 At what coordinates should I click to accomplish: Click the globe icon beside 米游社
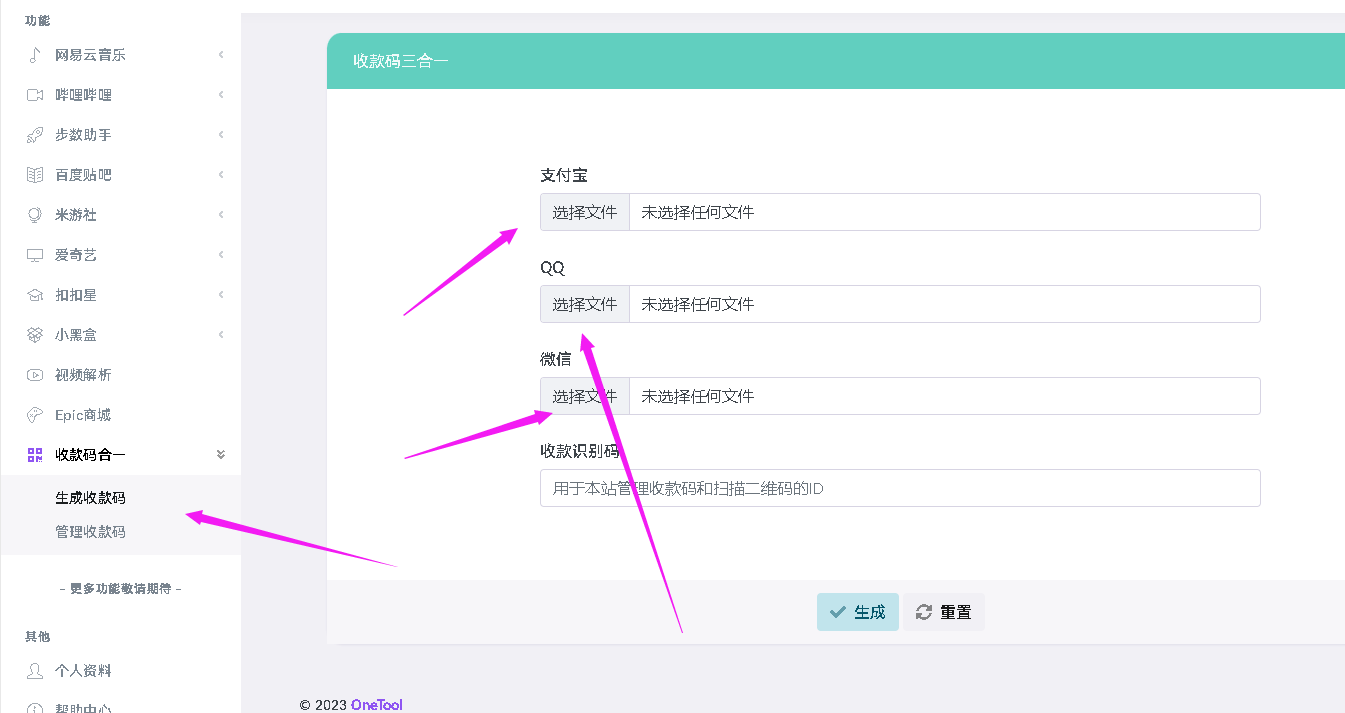pos(35,215)
